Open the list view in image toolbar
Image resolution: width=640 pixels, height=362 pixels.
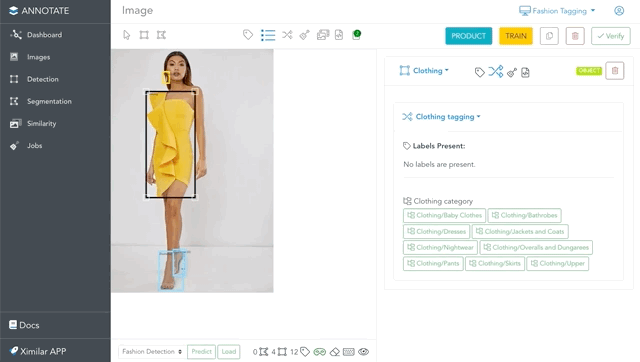pos(268,35)
